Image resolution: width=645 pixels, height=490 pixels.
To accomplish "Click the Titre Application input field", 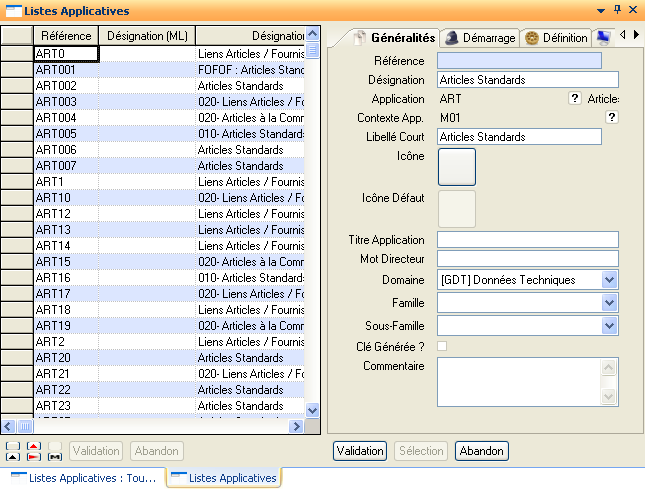I will pyautogui.click(x=527, y=239).
